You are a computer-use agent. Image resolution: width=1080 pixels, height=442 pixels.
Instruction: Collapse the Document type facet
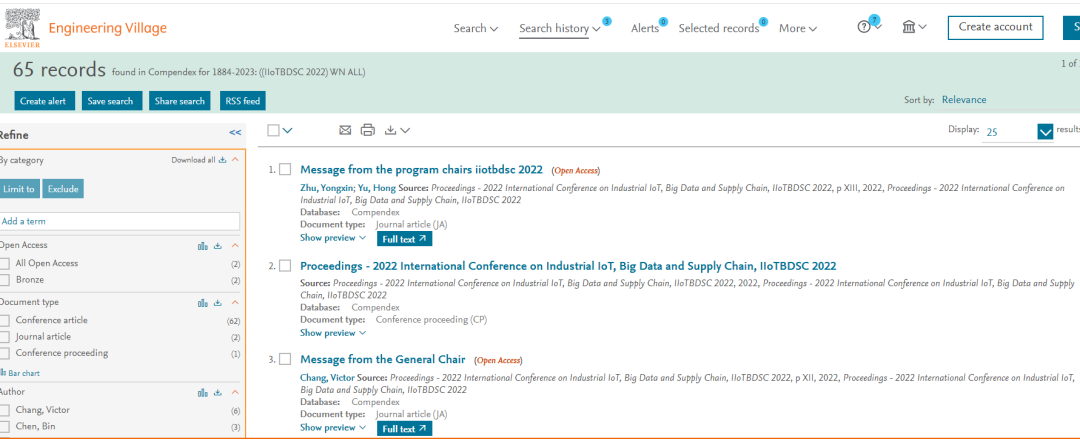click(235, 303)
